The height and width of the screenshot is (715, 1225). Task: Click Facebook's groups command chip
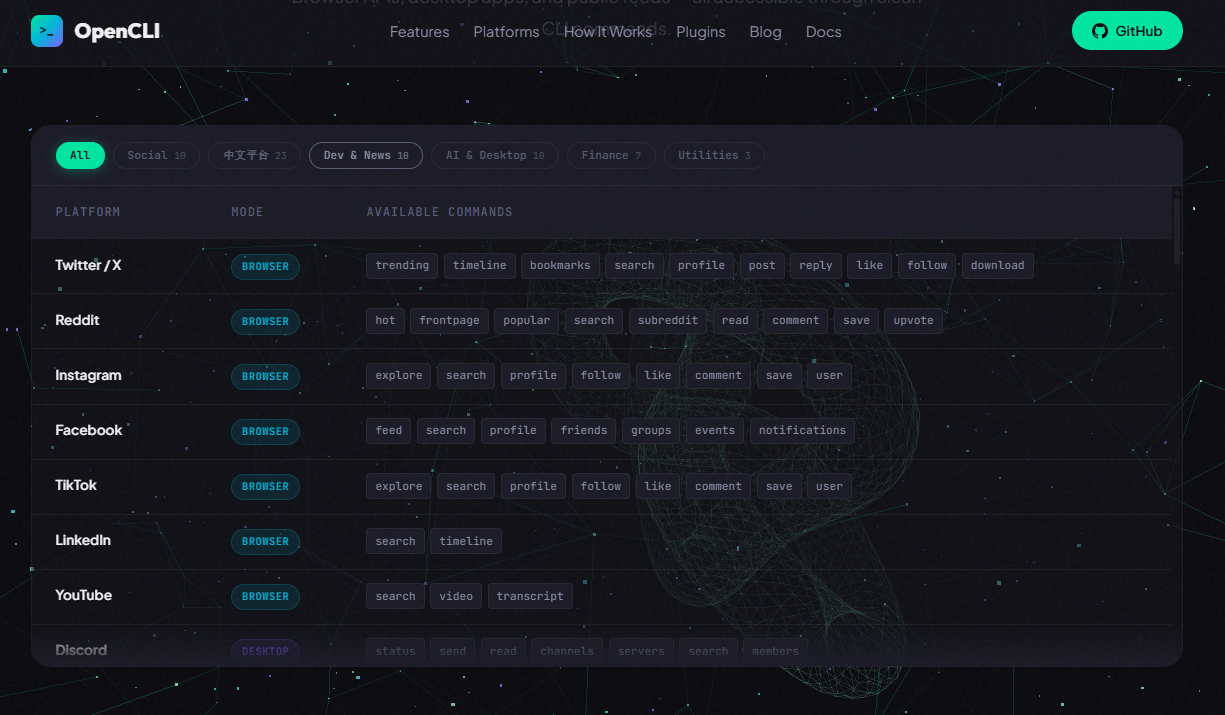coord(651,430)
